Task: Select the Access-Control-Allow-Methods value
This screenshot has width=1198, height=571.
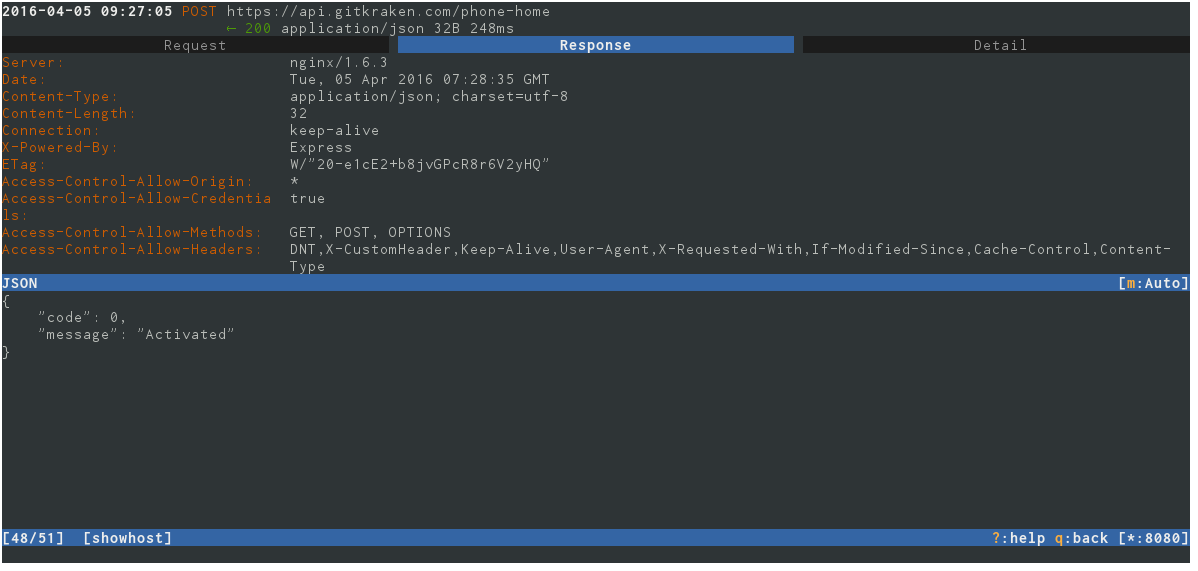Action: [x=370, y=232]
